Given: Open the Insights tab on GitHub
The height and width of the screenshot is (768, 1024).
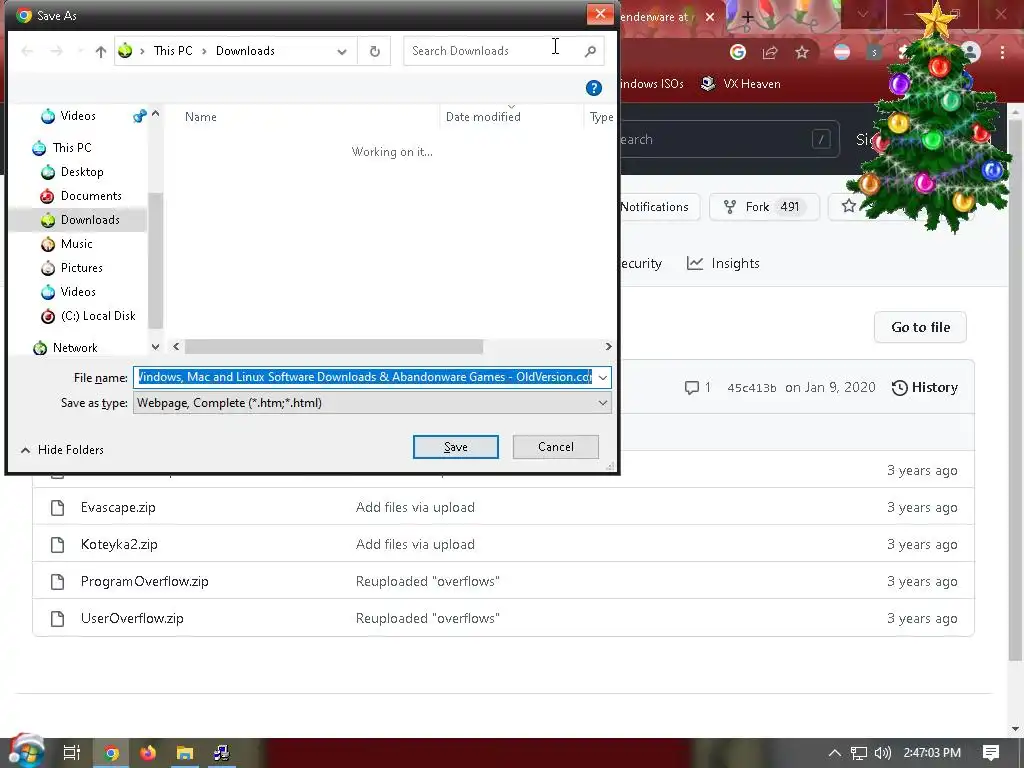Looking at the screenshot, I should coord(723,263).
